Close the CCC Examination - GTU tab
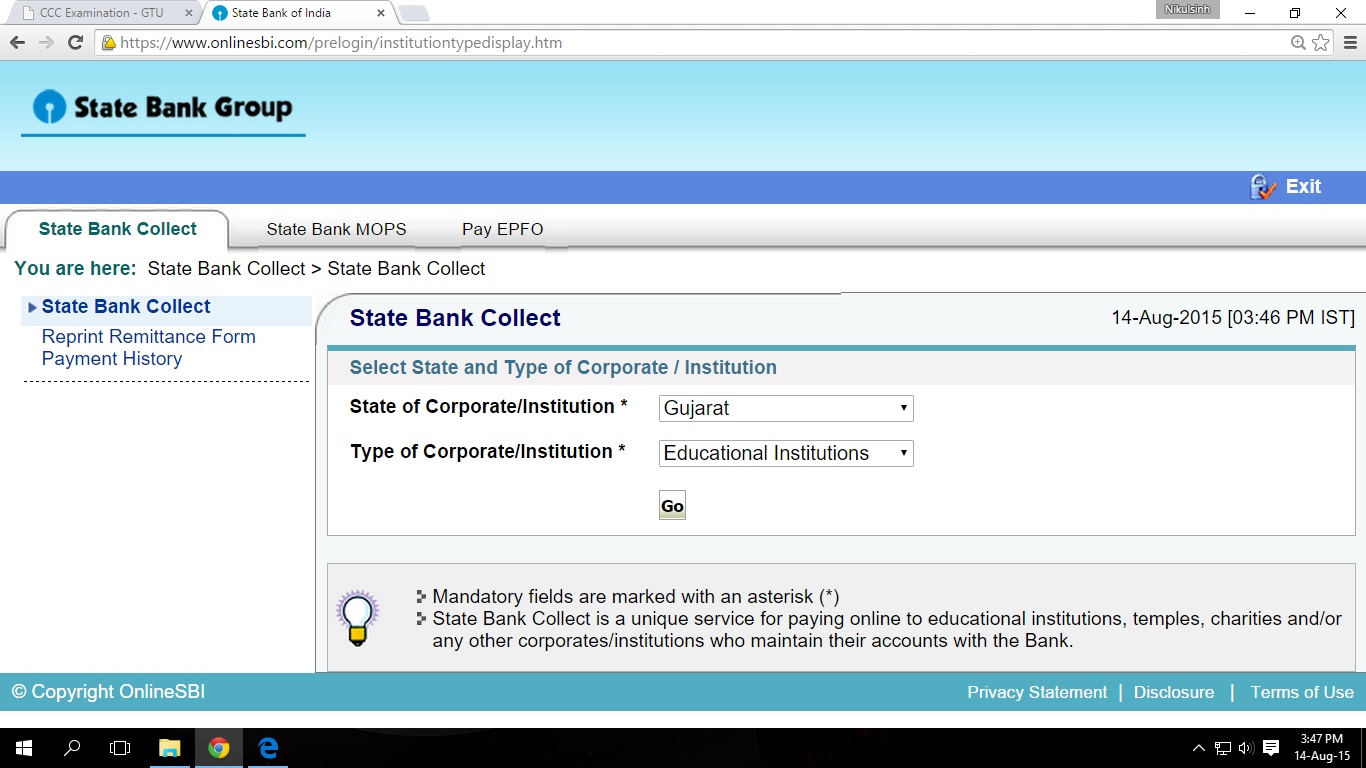The image size is (1366, 768). [x=189, y=13]
